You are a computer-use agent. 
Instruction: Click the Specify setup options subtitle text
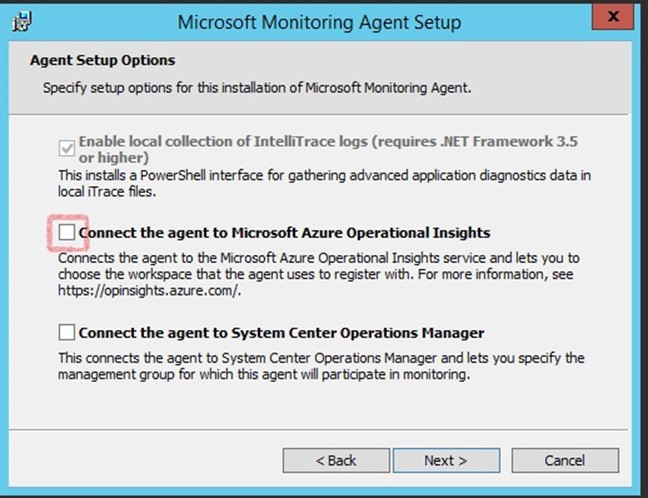click(257, 88)
